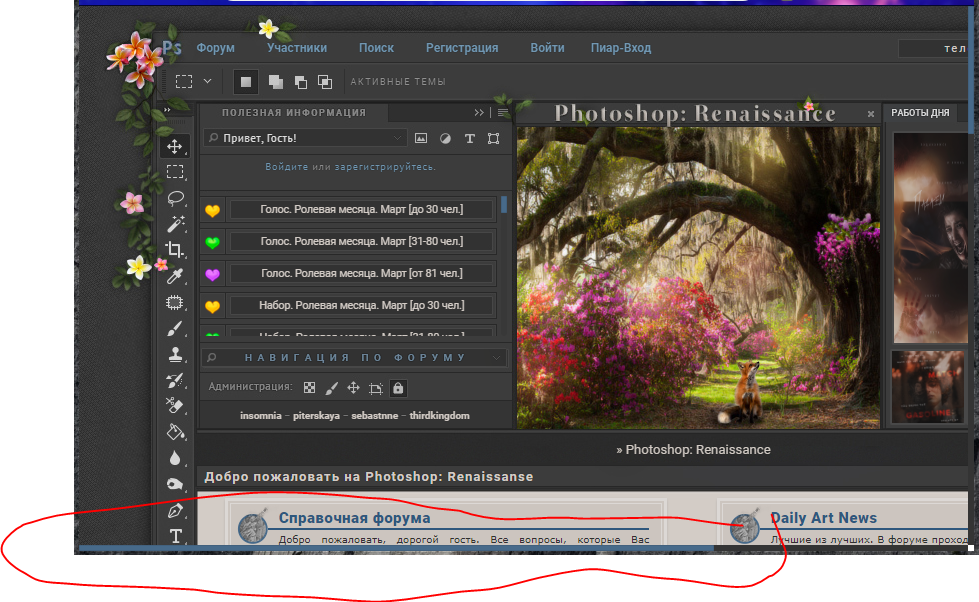Viewport: 979px width, 602px height.
Task: Open the top thumbnail under РАБОТЫ ДНЯ
Action: (x=930, y=237)
